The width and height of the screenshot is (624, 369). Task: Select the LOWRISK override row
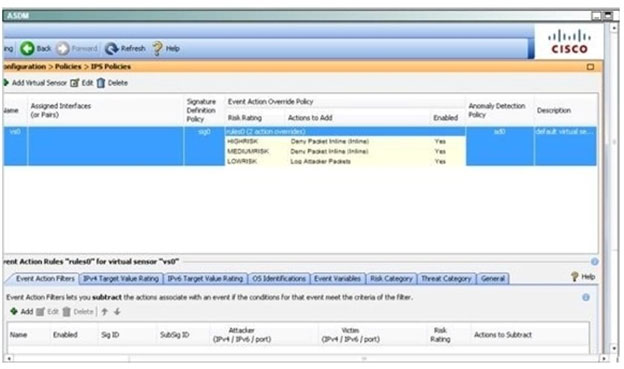point(345,161)
